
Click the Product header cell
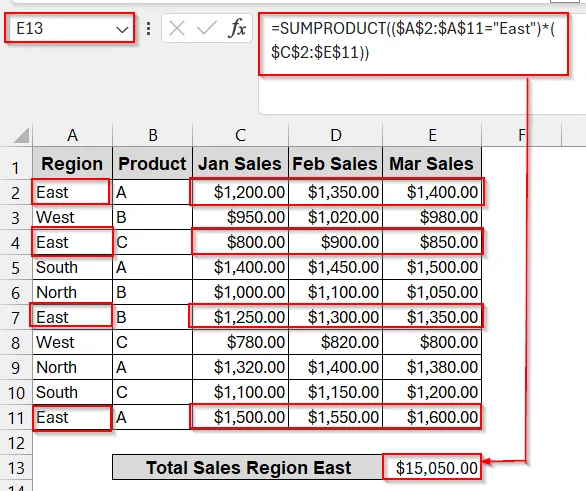(152, 163)
